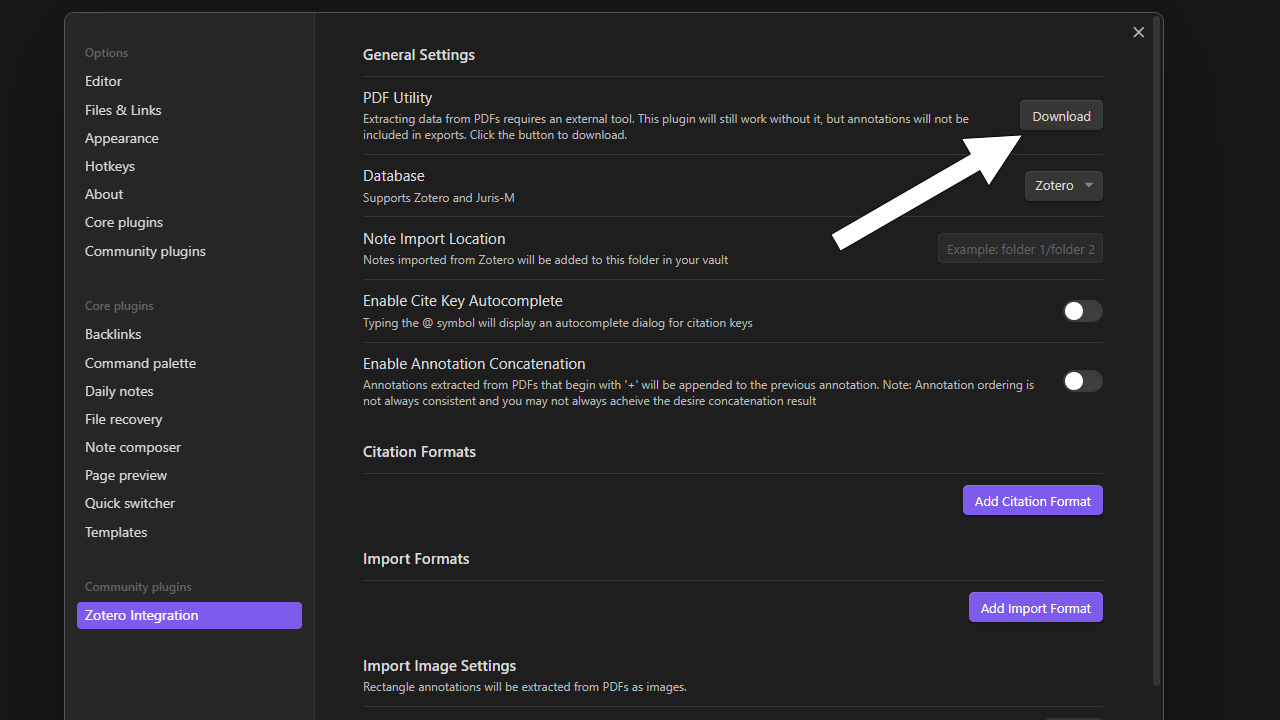Open the Editor settings tab
The height and width of the screenshot is (720, 1280).
pos(103,81)
